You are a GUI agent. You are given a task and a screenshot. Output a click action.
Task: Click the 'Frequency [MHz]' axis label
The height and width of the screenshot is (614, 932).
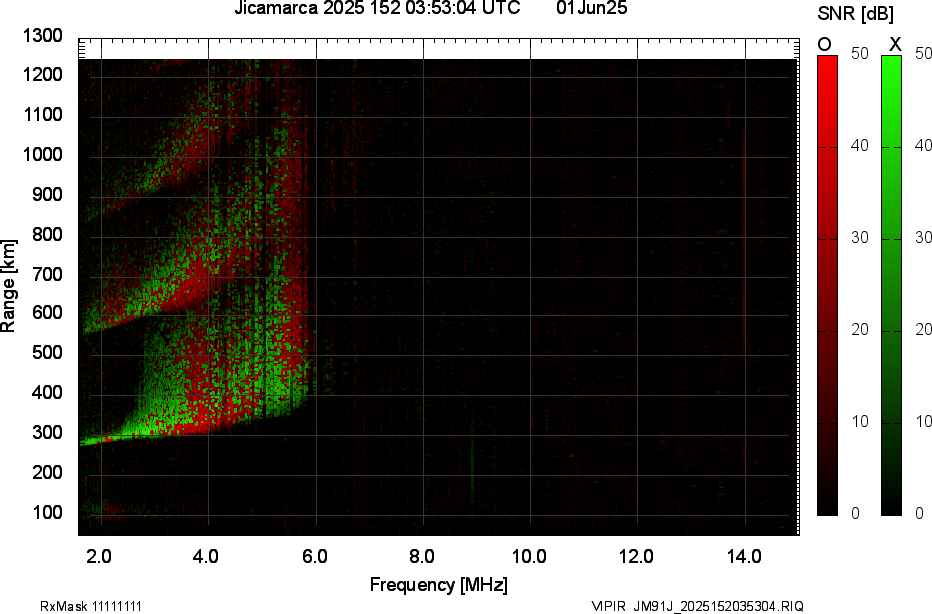coord(439,584)
